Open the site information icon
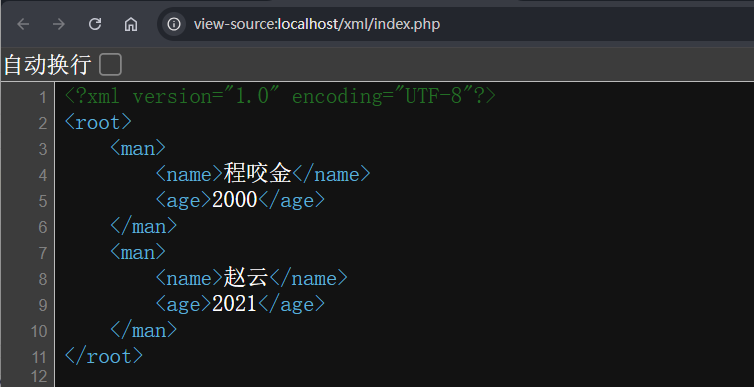 [174, 24]
